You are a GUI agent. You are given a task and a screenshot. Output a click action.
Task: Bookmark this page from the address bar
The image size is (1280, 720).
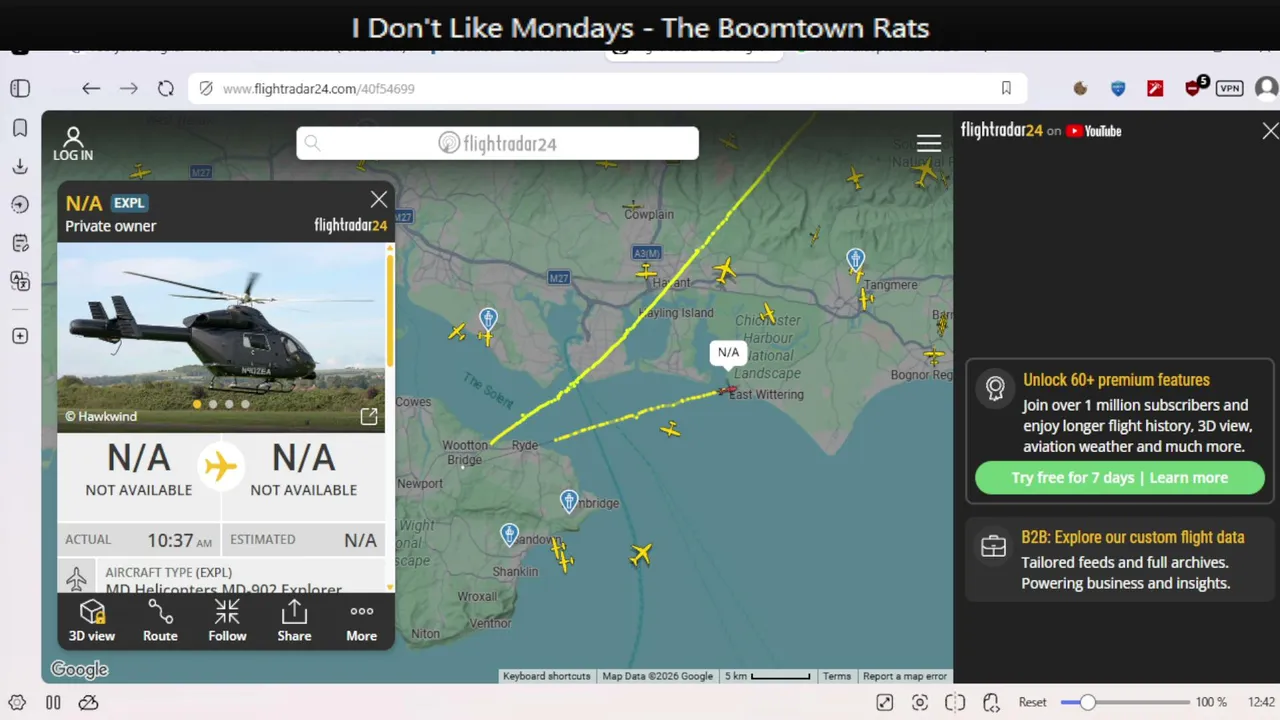1006,88
